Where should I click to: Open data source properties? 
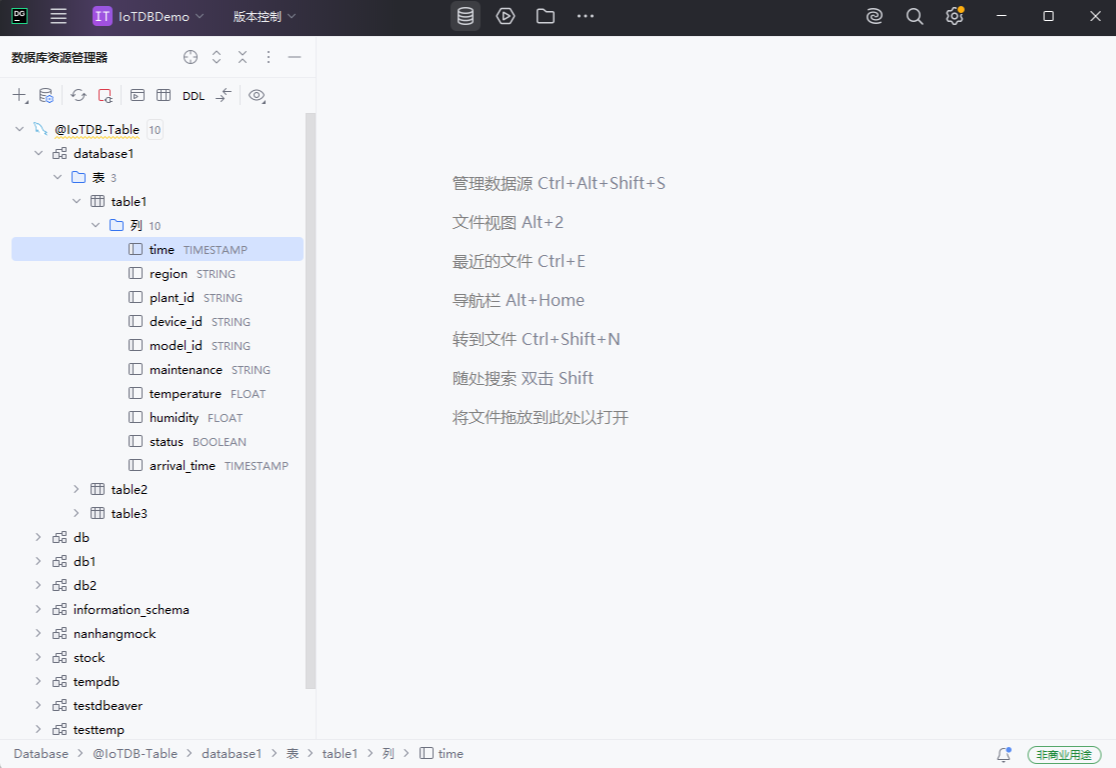pos(46,95)
